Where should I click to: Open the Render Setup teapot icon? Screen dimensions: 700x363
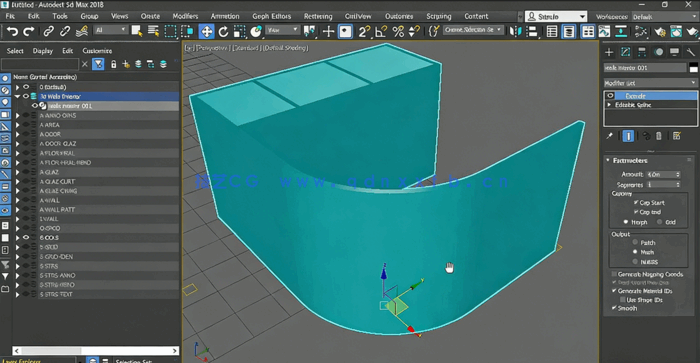point(659,31)
